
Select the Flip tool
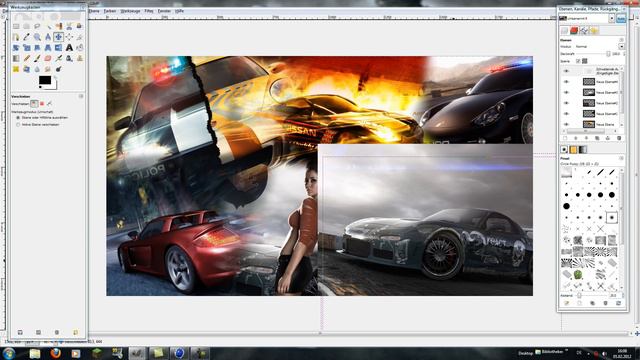[58, 47]
